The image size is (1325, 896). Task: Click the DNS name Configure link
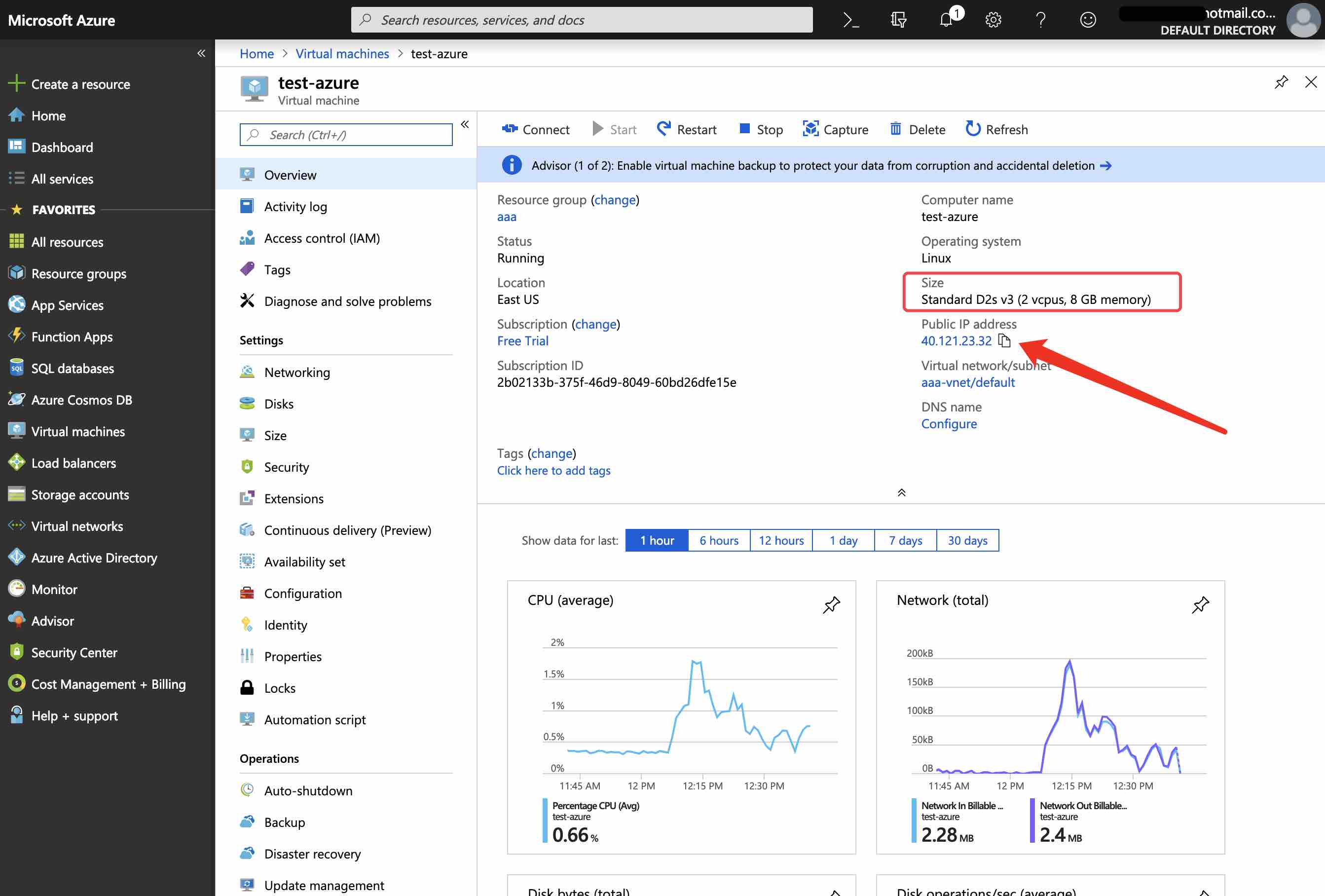[949, 424]
